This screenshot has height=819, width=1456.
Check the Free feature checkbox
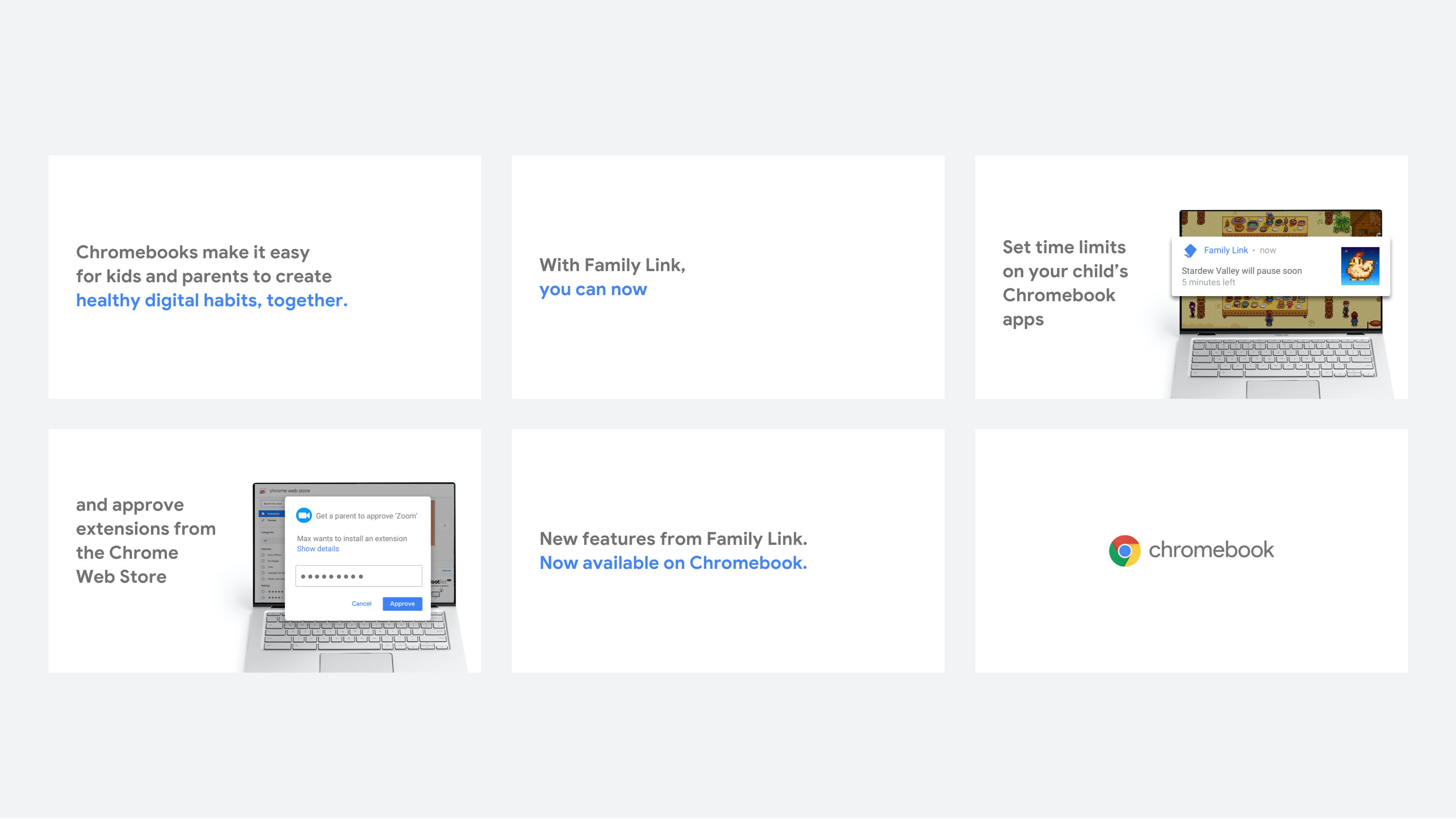[264, 567]
